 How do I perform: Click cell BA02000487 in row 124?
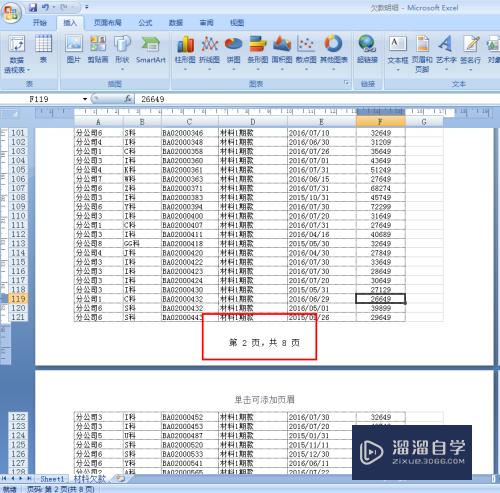[x=190, y=435]
